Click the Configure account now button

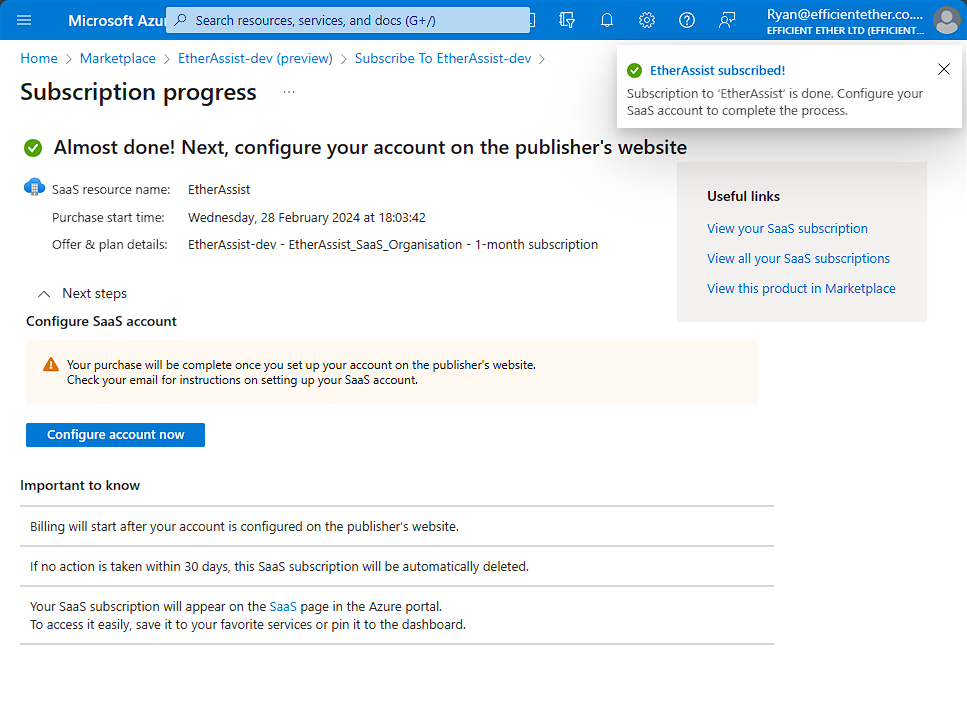point(115,435)
